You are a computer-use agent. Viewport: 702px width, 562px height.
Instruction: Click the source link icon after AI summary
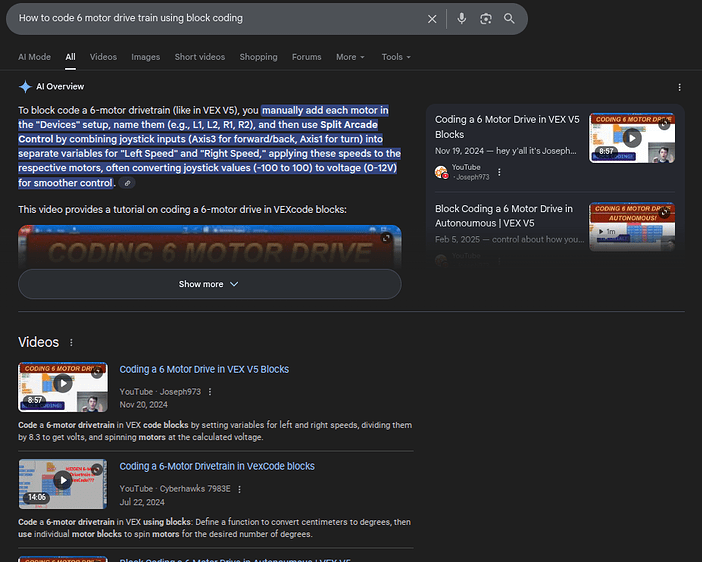pos(127,183)
